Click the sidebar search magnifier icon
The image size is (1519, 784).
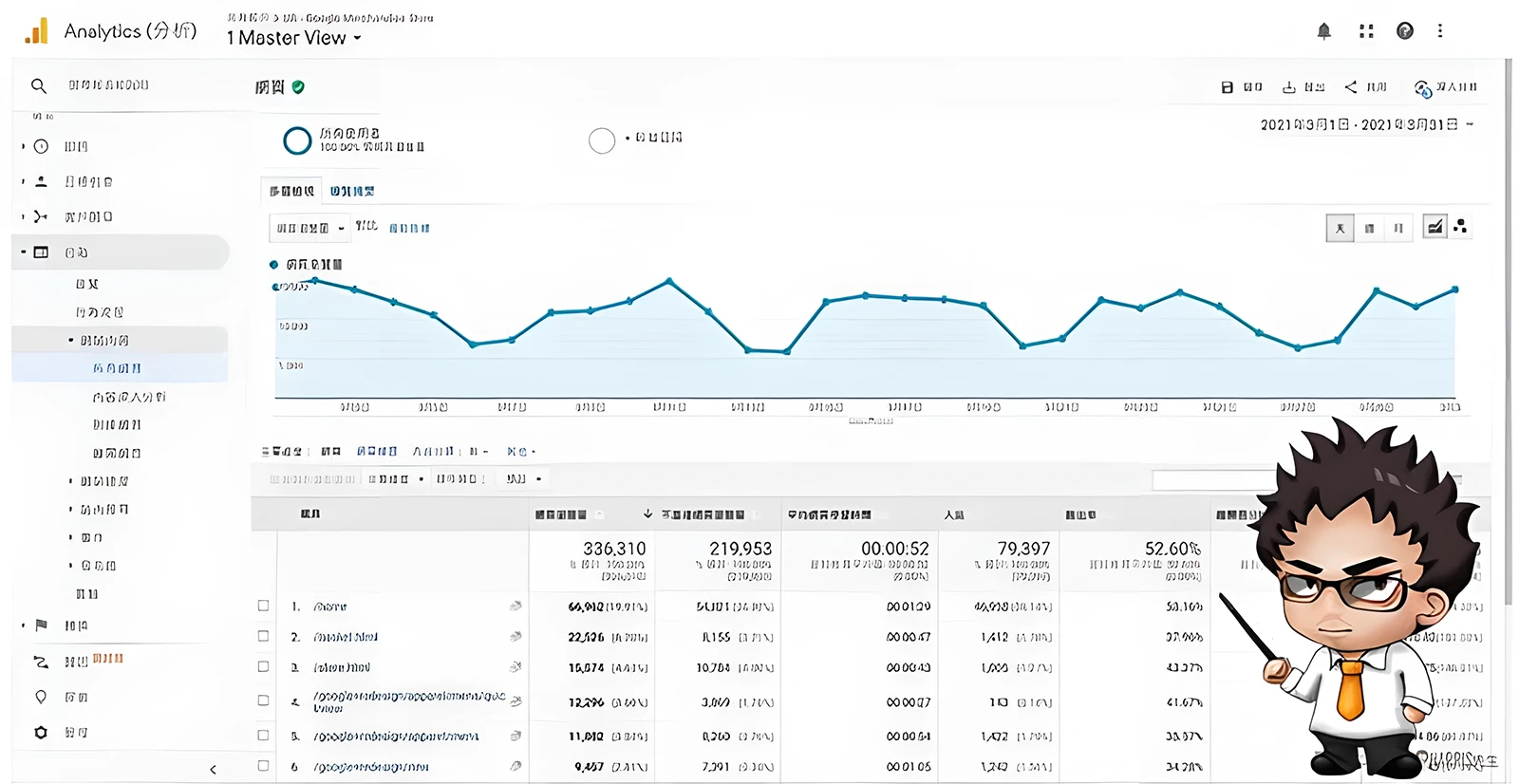click(x=39, y=86)
